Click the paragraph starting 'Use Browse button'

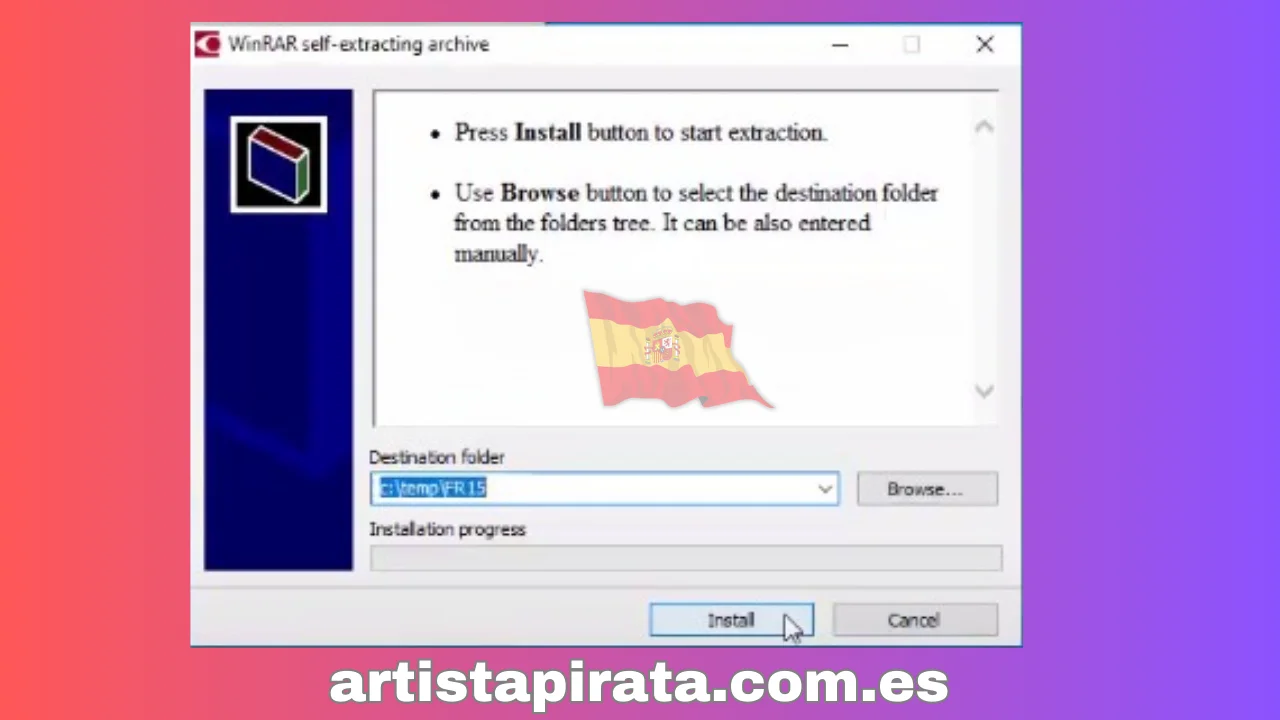point(696,223)
